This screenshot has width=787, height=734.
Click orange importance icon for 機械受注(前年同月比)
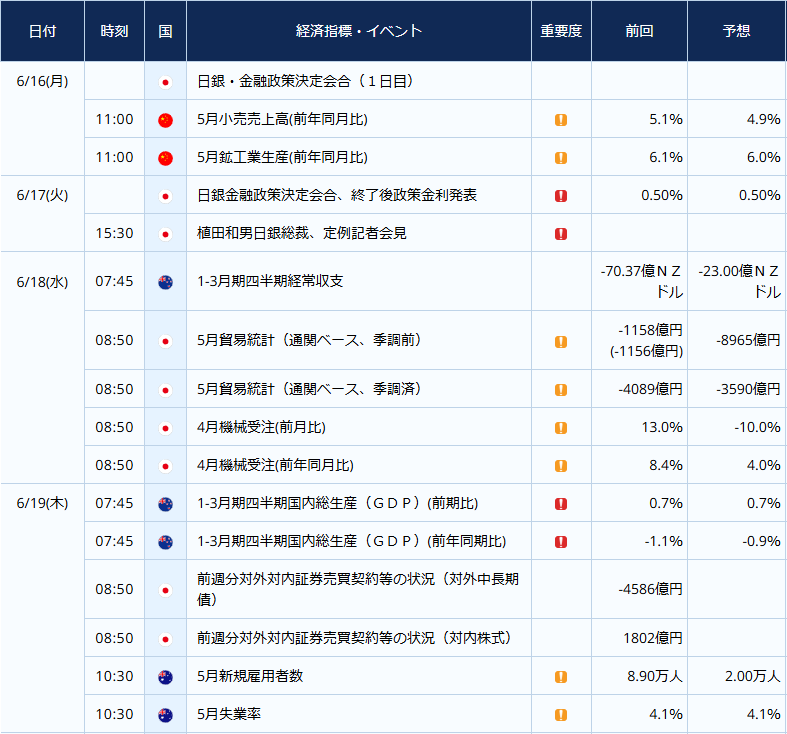click(561, 466)
